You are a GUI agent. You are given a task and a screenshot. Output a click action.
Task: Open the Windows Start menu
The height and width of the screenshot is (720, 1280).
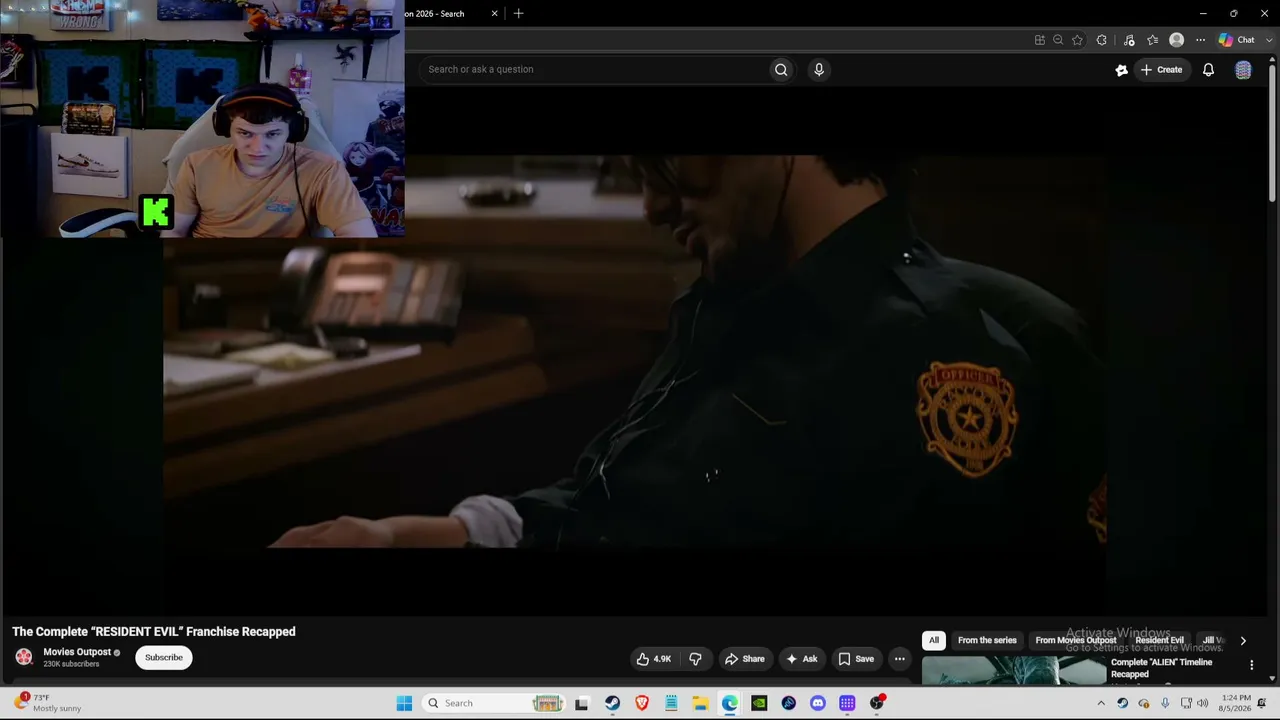pyautogui.click(x=404, y=703)
